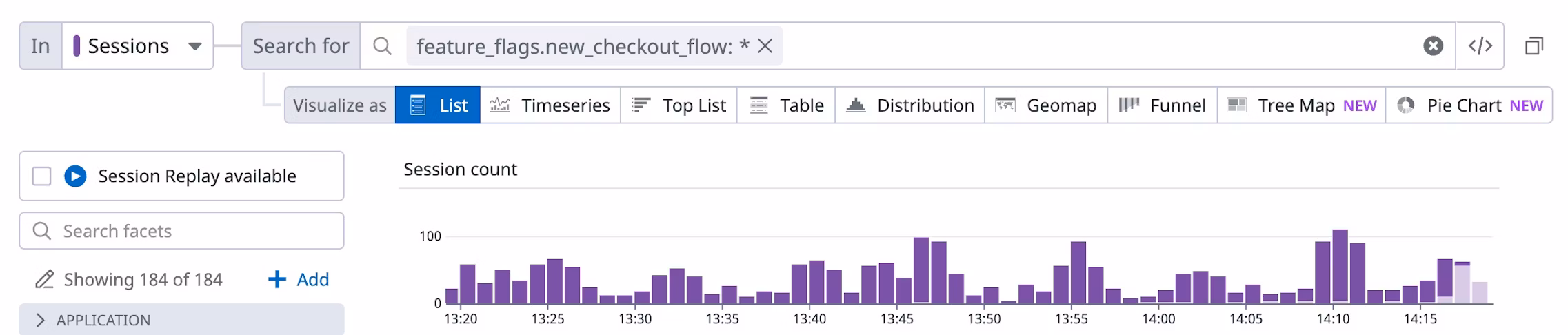Select the Funnel visualization
The height and width of the screenshot is (335, 1568).
click(x=1162, y=105)
